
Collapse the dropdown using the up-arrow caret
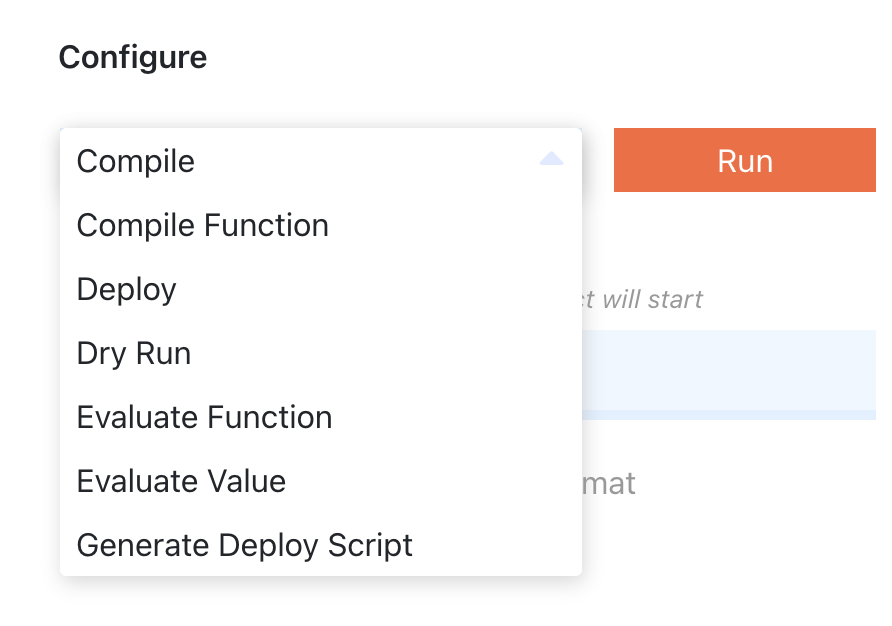click(551, 160)
